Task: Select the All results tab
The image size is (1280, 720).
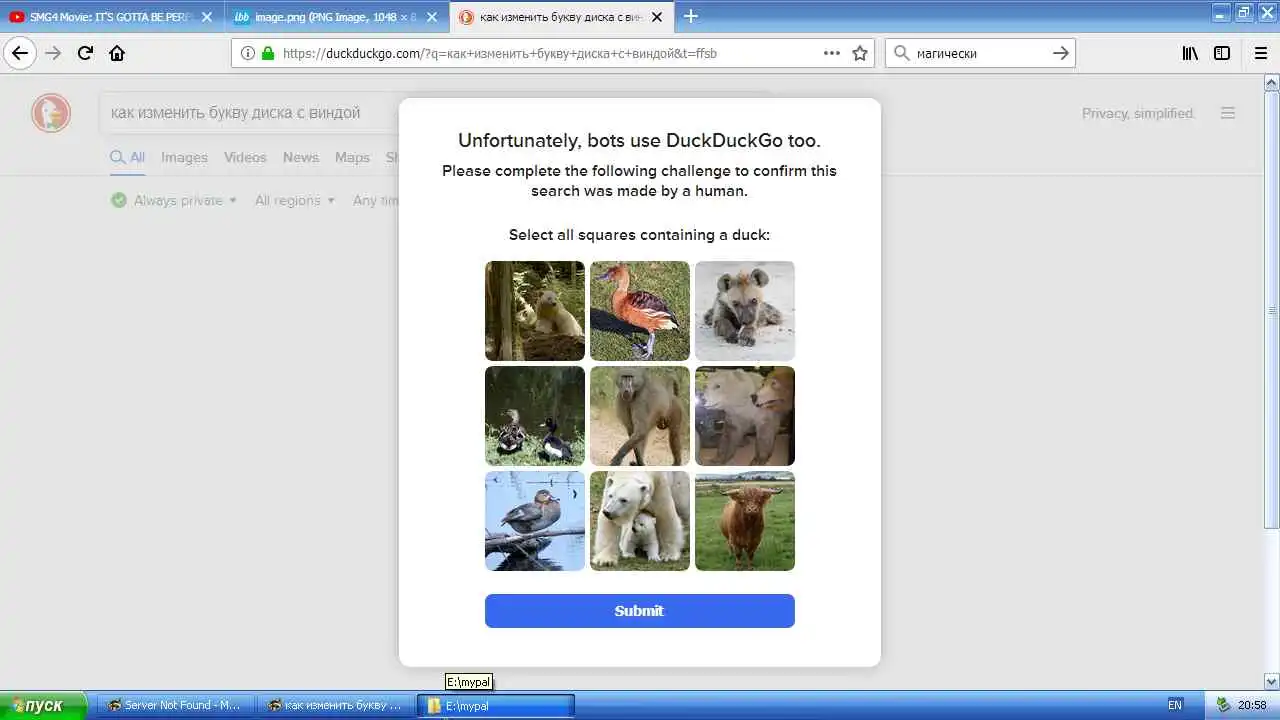Action: pos(128,157)
